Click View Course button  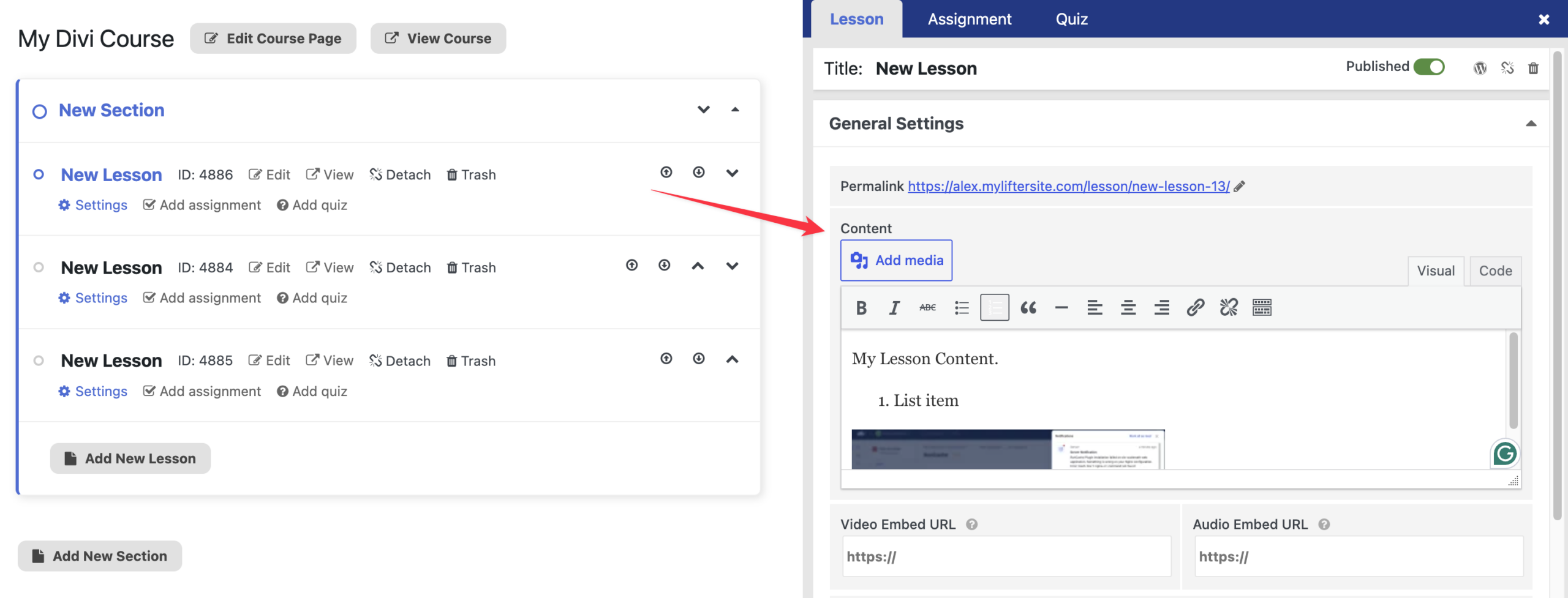tap(438, 39)
